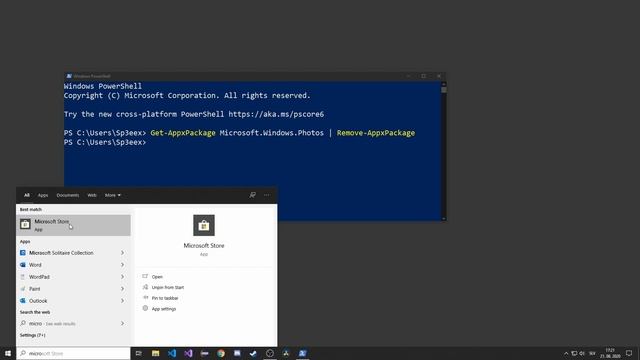
Task: Open the volume tray icon
Action: point(582,353)
